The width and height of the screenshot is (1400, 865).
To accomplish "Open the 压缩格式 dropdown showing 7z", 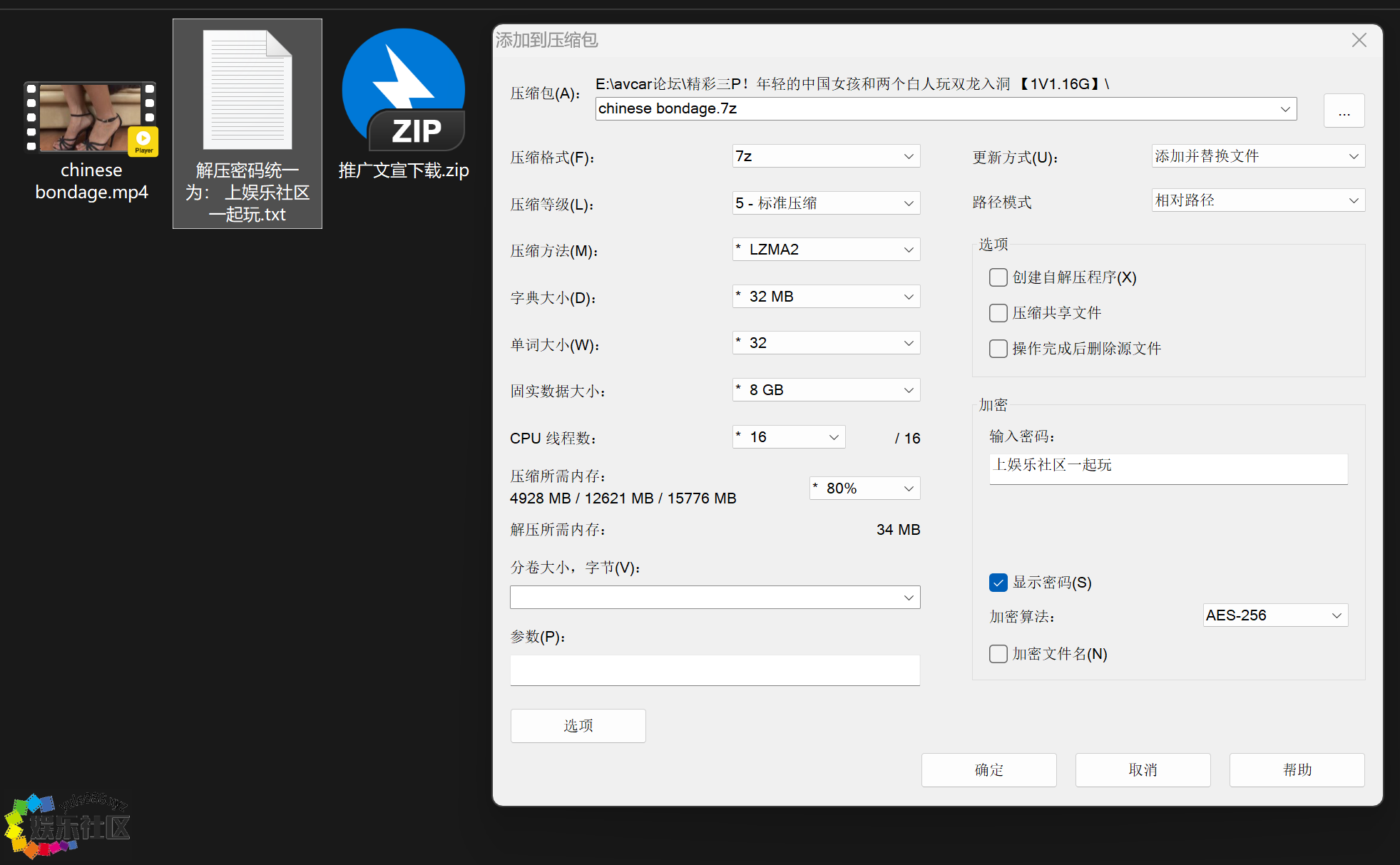I will click(x=826, y=156).
